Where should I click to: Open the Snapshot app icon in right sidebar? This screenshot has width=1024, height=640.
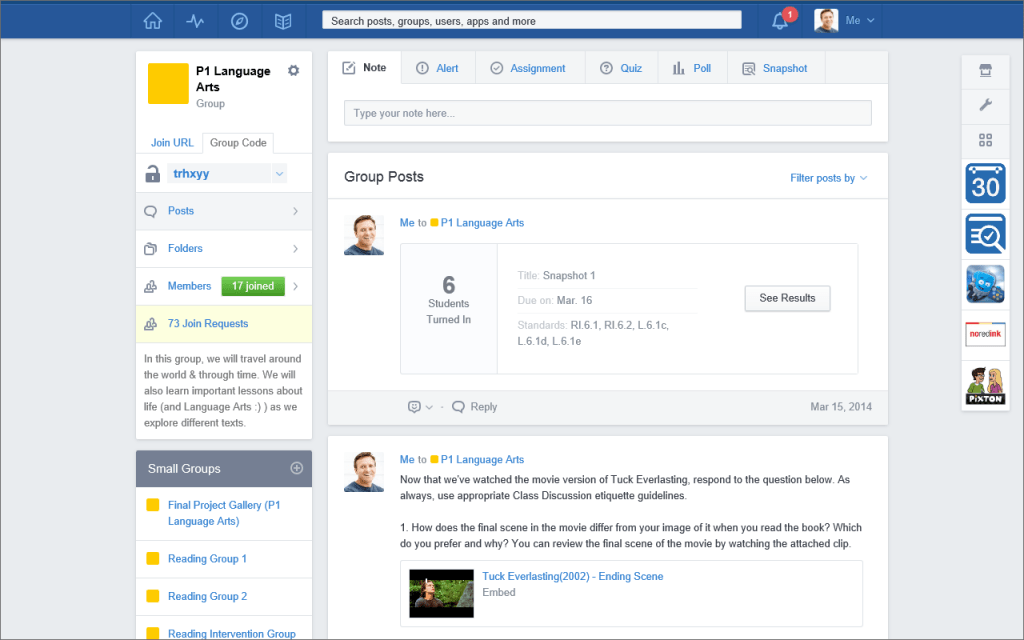(x=985, y=234)
